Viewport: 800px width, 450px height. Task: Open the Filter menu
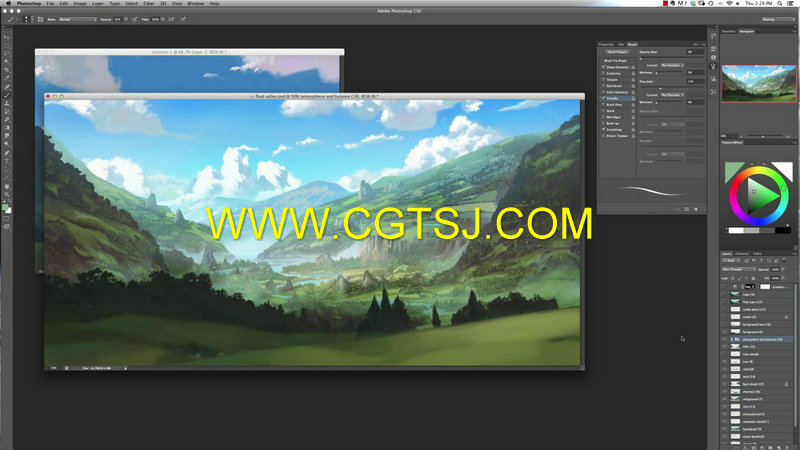(x=148, y=3)
